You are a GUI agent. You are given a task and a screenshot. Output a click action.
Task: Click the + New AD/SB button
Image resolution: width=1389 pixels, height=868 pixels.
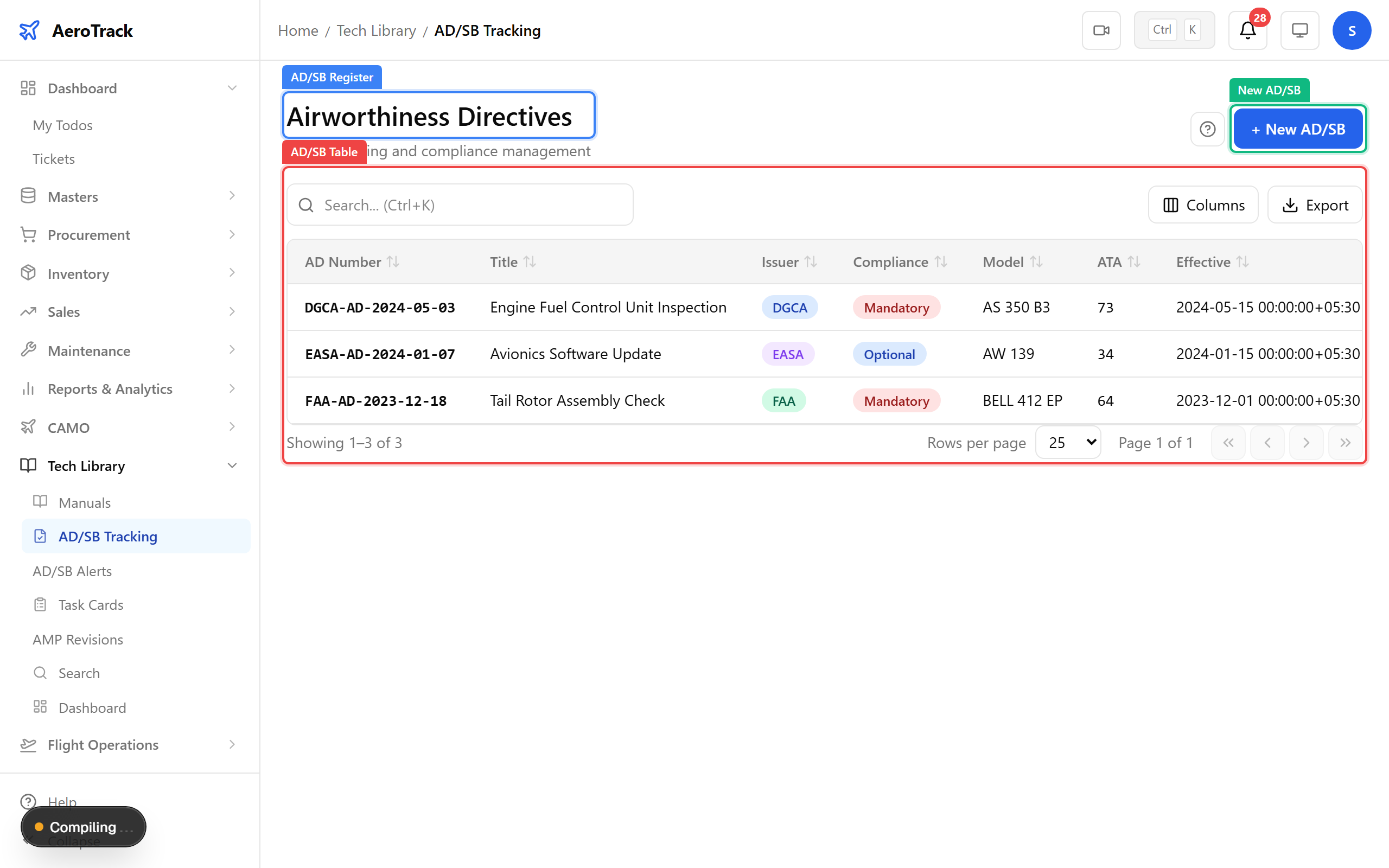[1298, 129]
